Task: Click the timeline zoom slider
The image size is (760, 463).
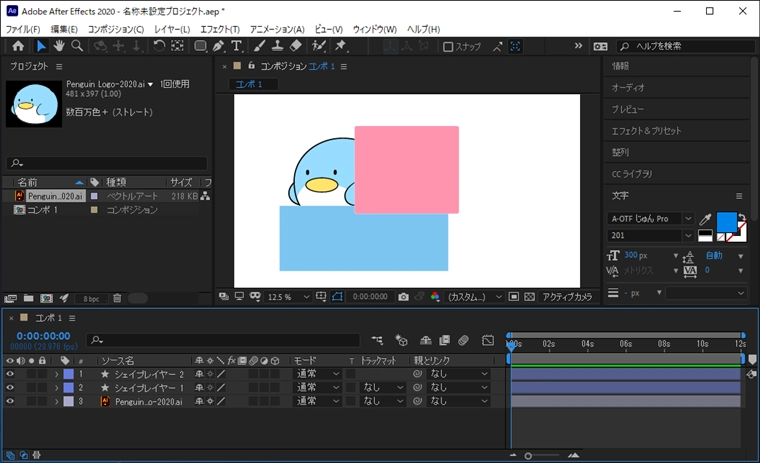Action: click(x=543, y=456)
